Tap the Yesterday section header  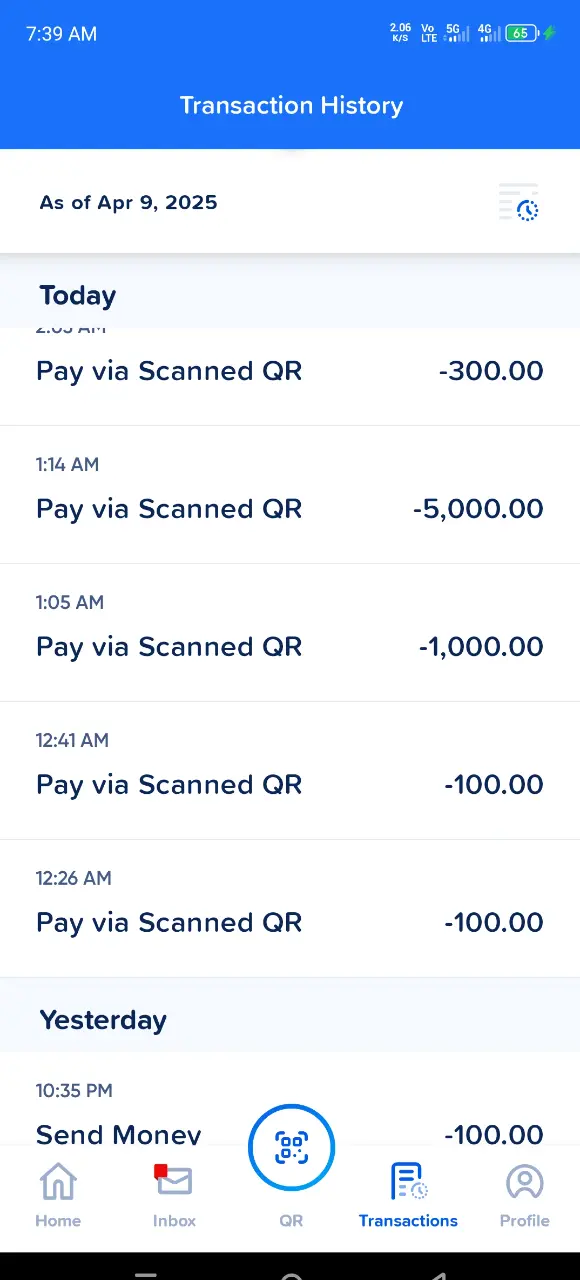pos(103,1020)
